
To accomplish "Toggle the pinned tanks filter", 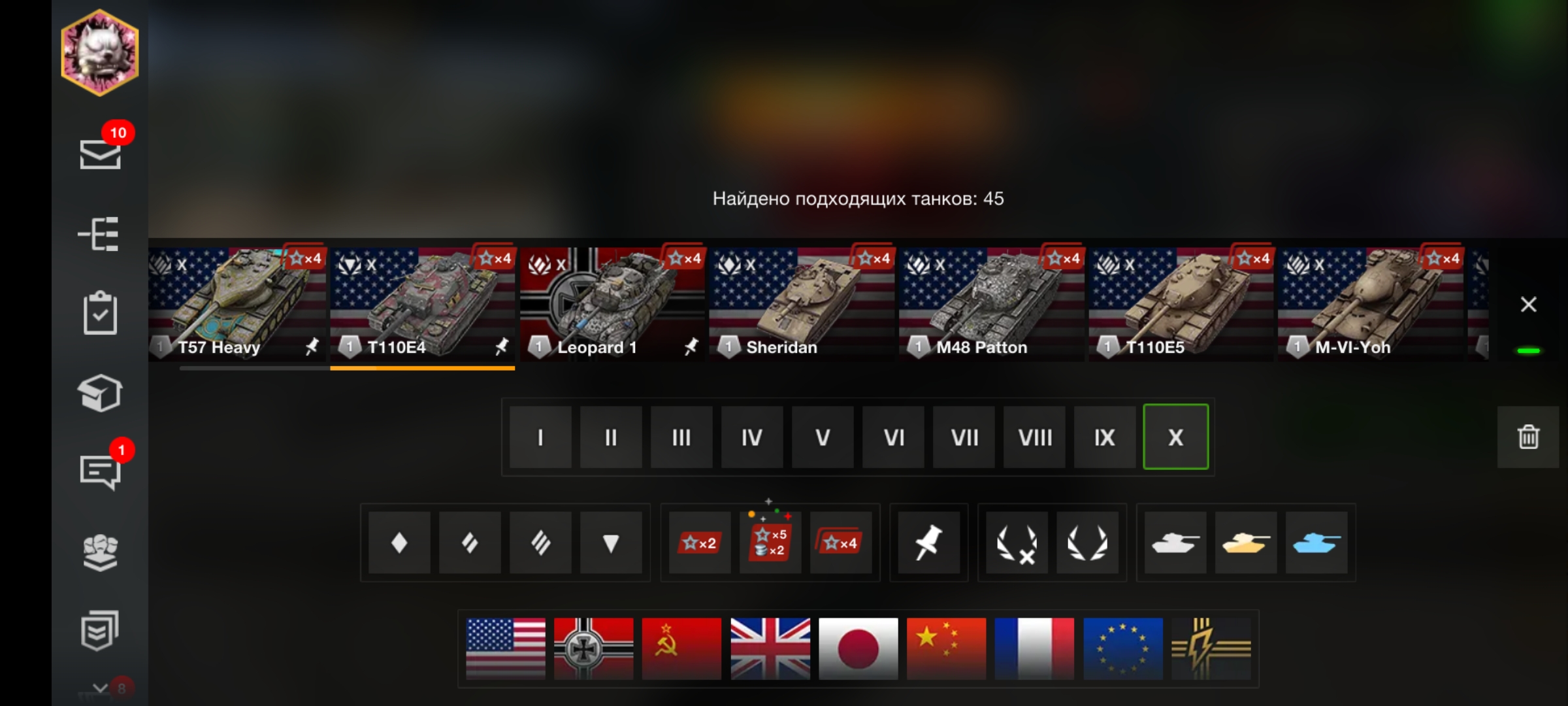I will pyautogui.click(x=928, y=543).
